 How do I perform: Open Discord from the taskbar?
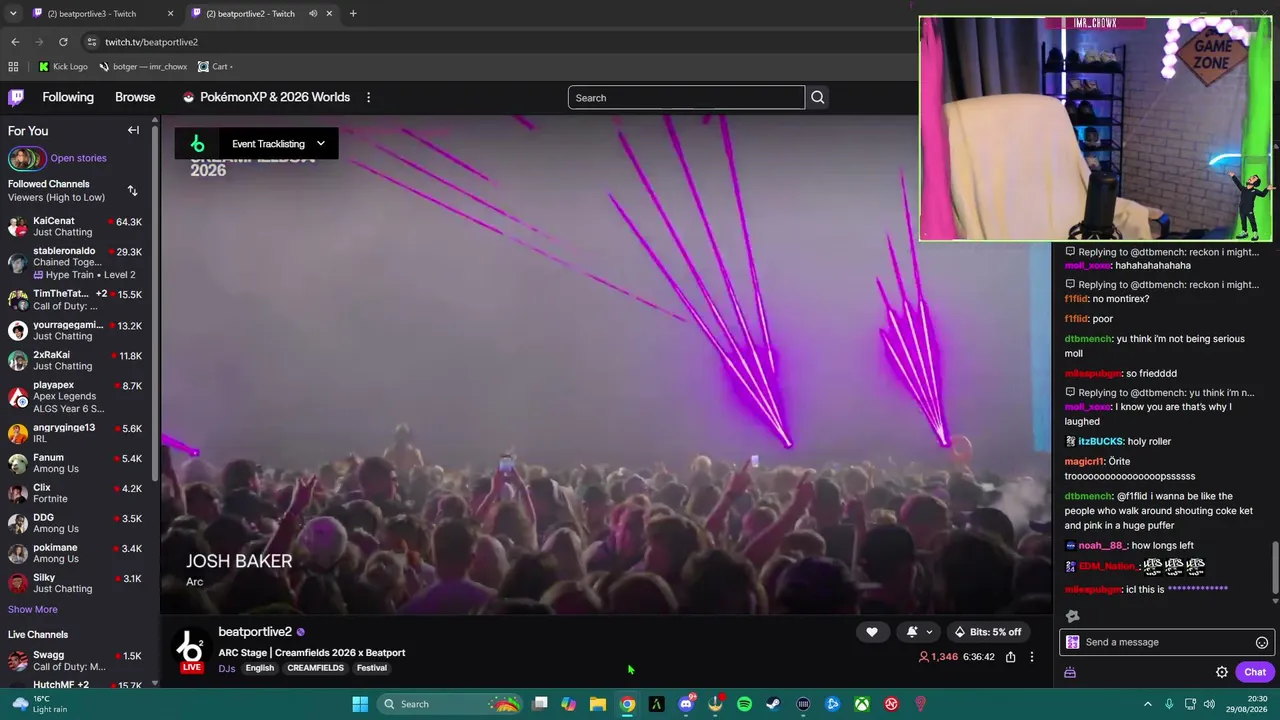[x=686, y=704]
